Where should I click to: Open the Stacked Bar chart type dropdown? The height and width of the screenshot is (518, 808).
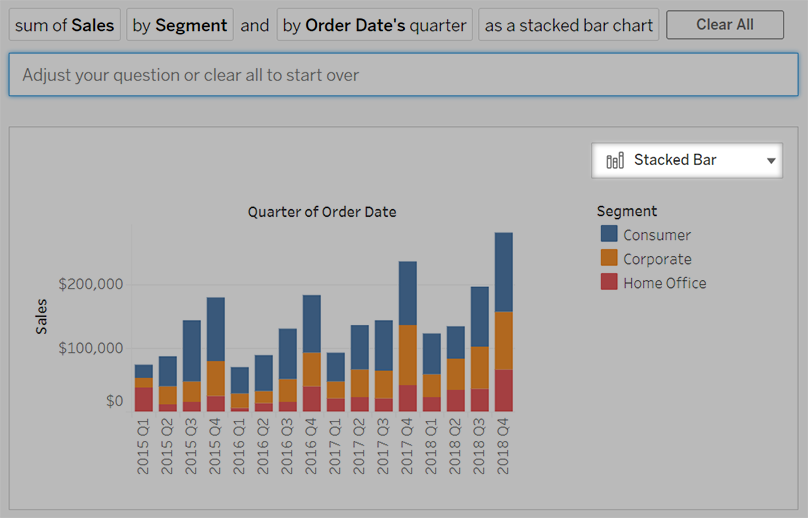point(687,160)
